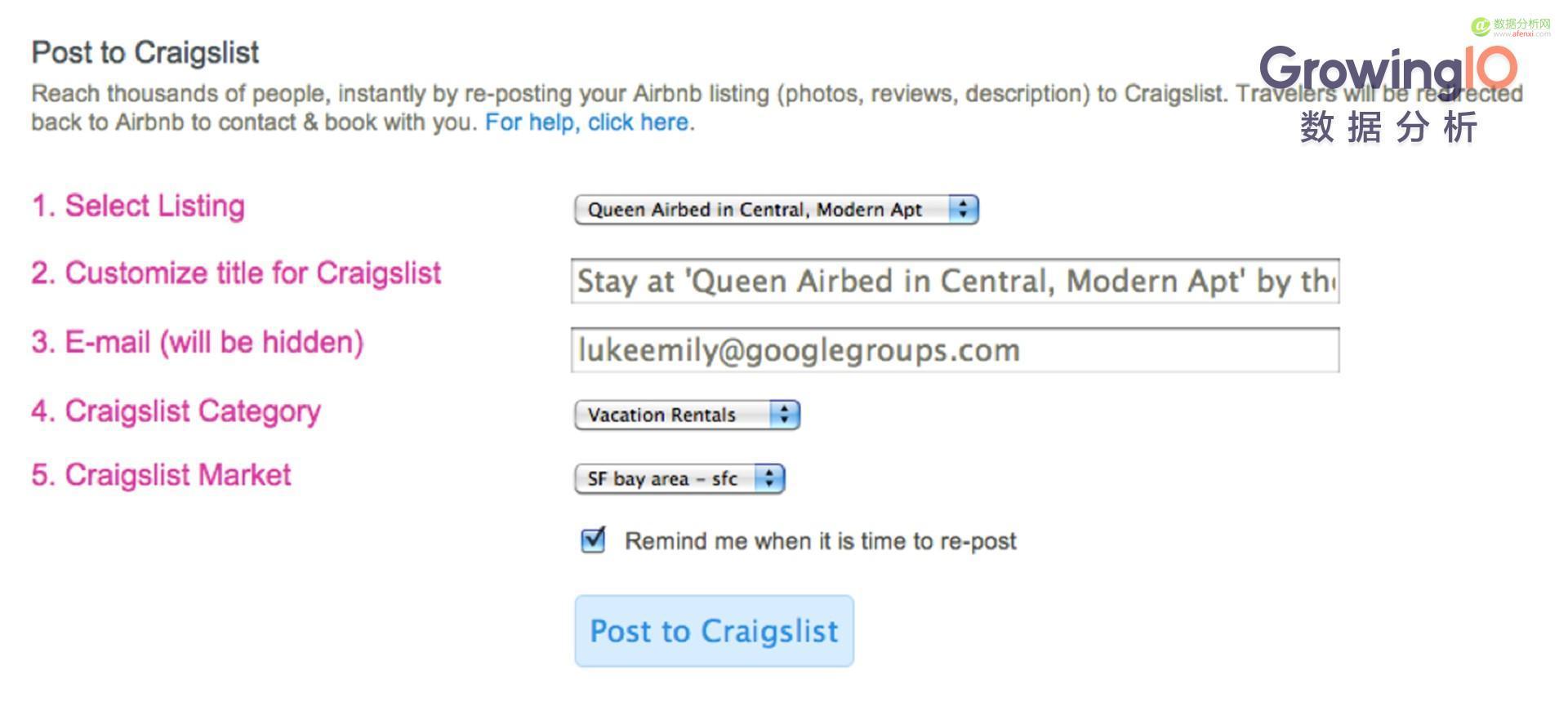Click the "For help, click here" link
Image resolution: width=1568 pixels, height=715 pixels.
[588, 122]
